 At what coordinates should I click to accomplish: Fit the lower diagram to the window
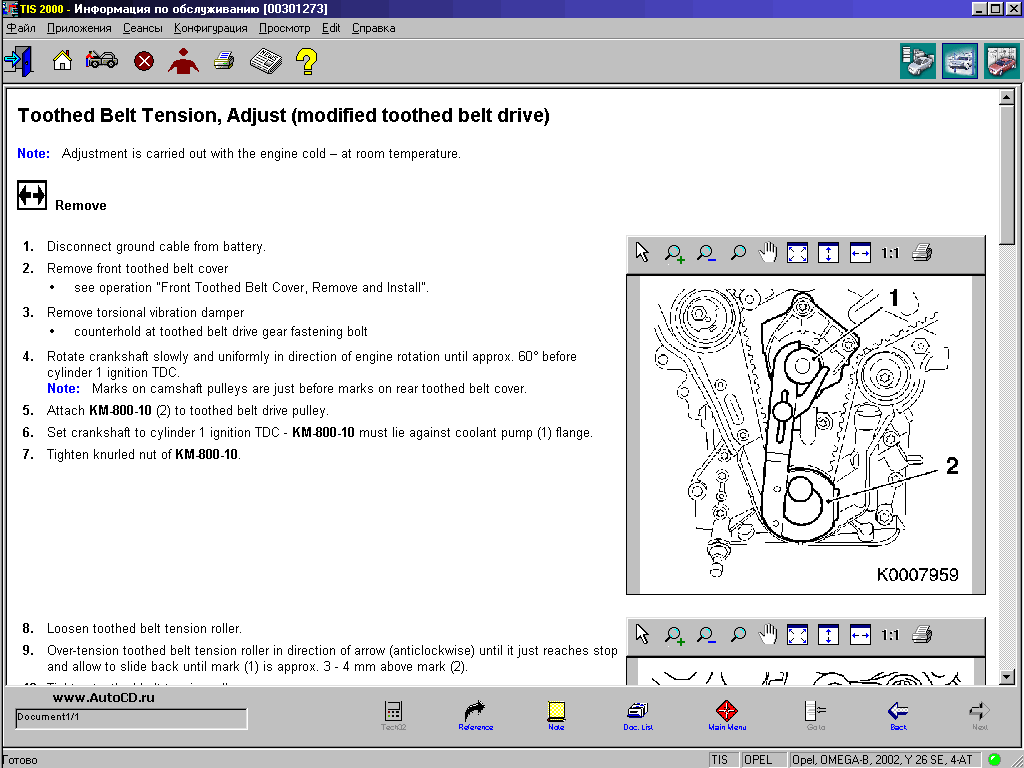pyautogui.click(x=797, y=635)
